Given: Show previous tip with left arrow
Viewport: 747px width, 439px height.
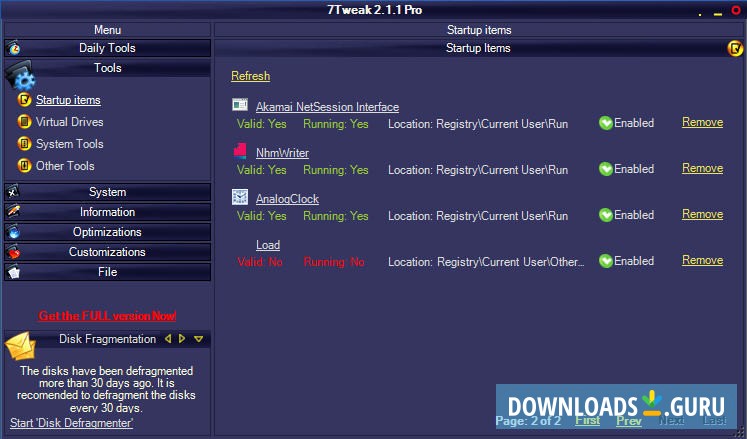Looking at the screenshot, I should (x=168, y=339).
